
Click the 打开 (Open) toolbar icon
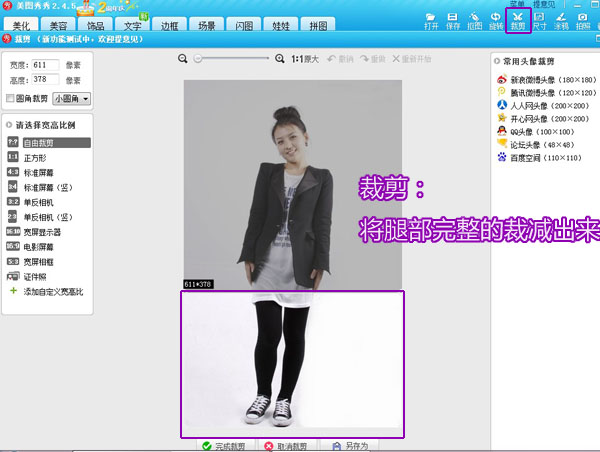(431, 20)
